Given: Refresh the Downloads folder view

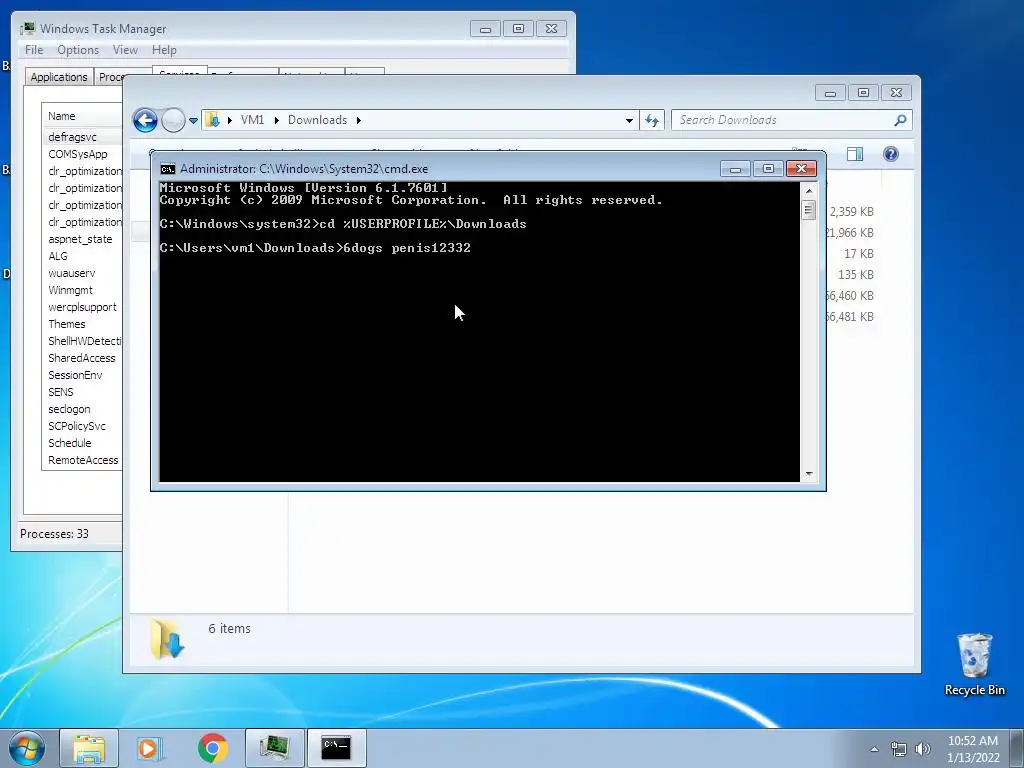Looking at the screenshot, I should [652, 120].
